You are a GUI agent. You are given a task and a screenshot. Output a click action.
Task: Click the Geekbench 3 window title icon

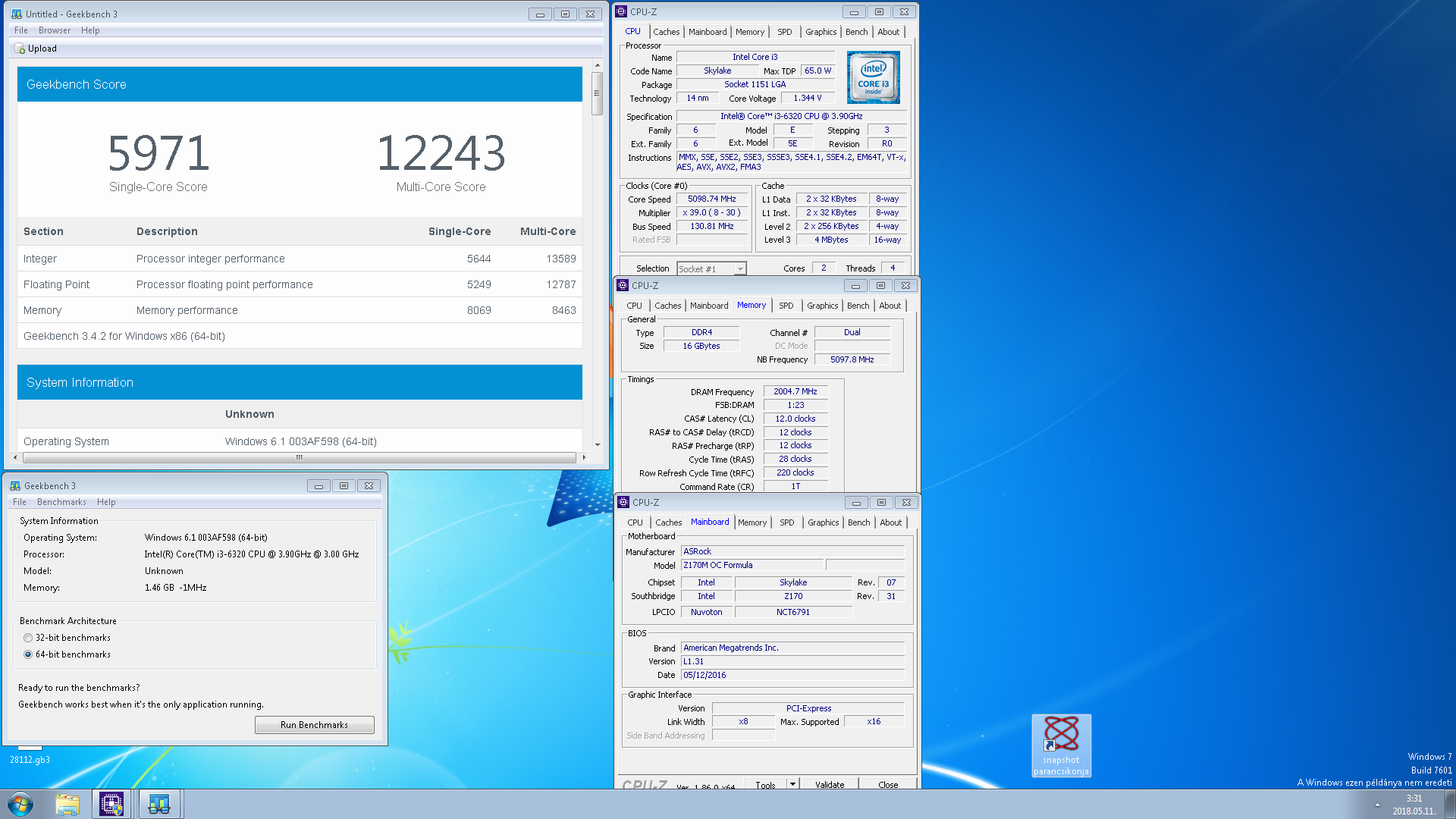tap(15, 486)
